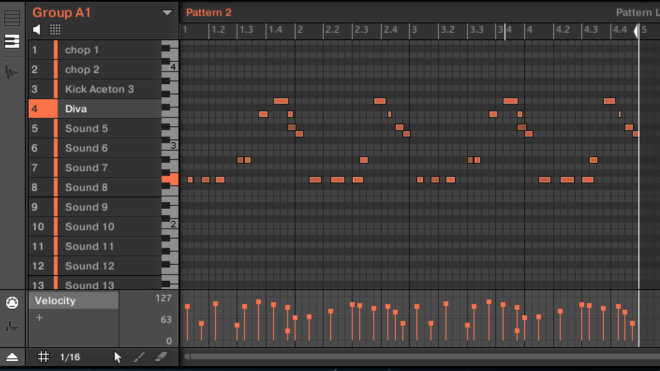Select Sound 5 slot

pyautogui.click(x=95, y=128)
